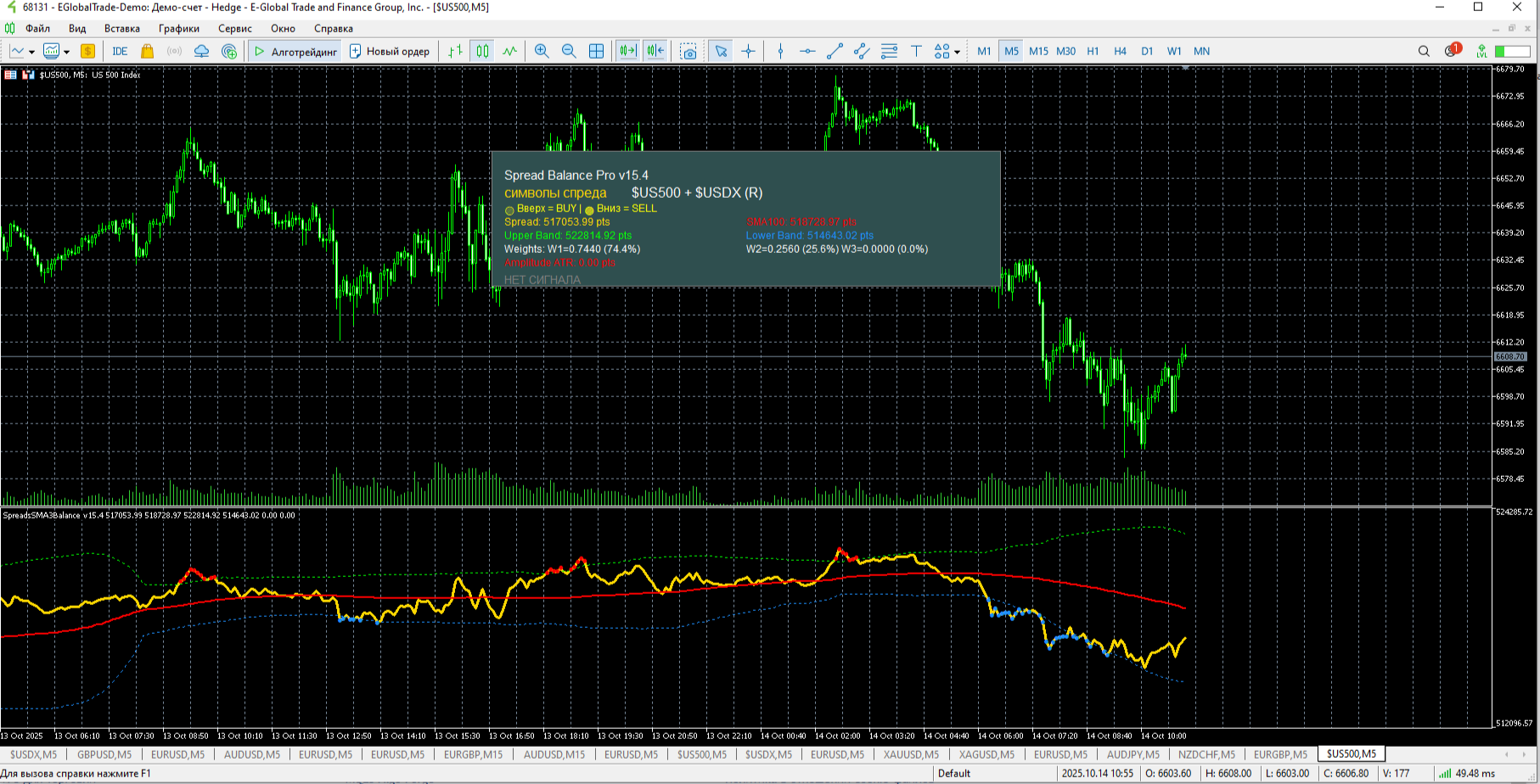Image resolution: width=1540 pixels, height=784 pixels.
Task: Switch chart to candlestick mode
Action: point(482,51)
